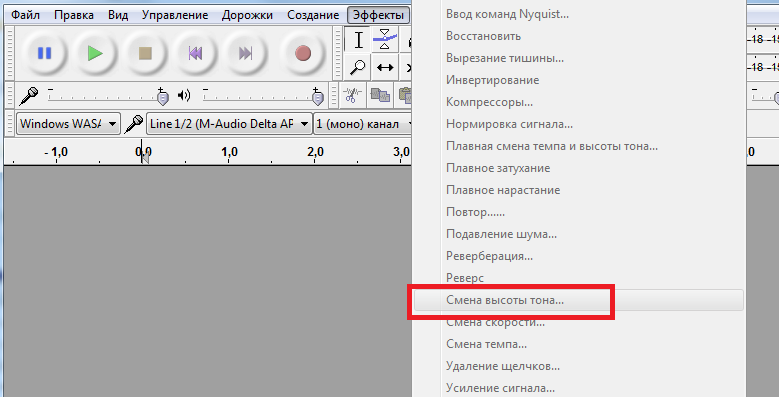The image size is (779, 397).
Task: Choose Смена темпа... effect
Action: point(579,344)
